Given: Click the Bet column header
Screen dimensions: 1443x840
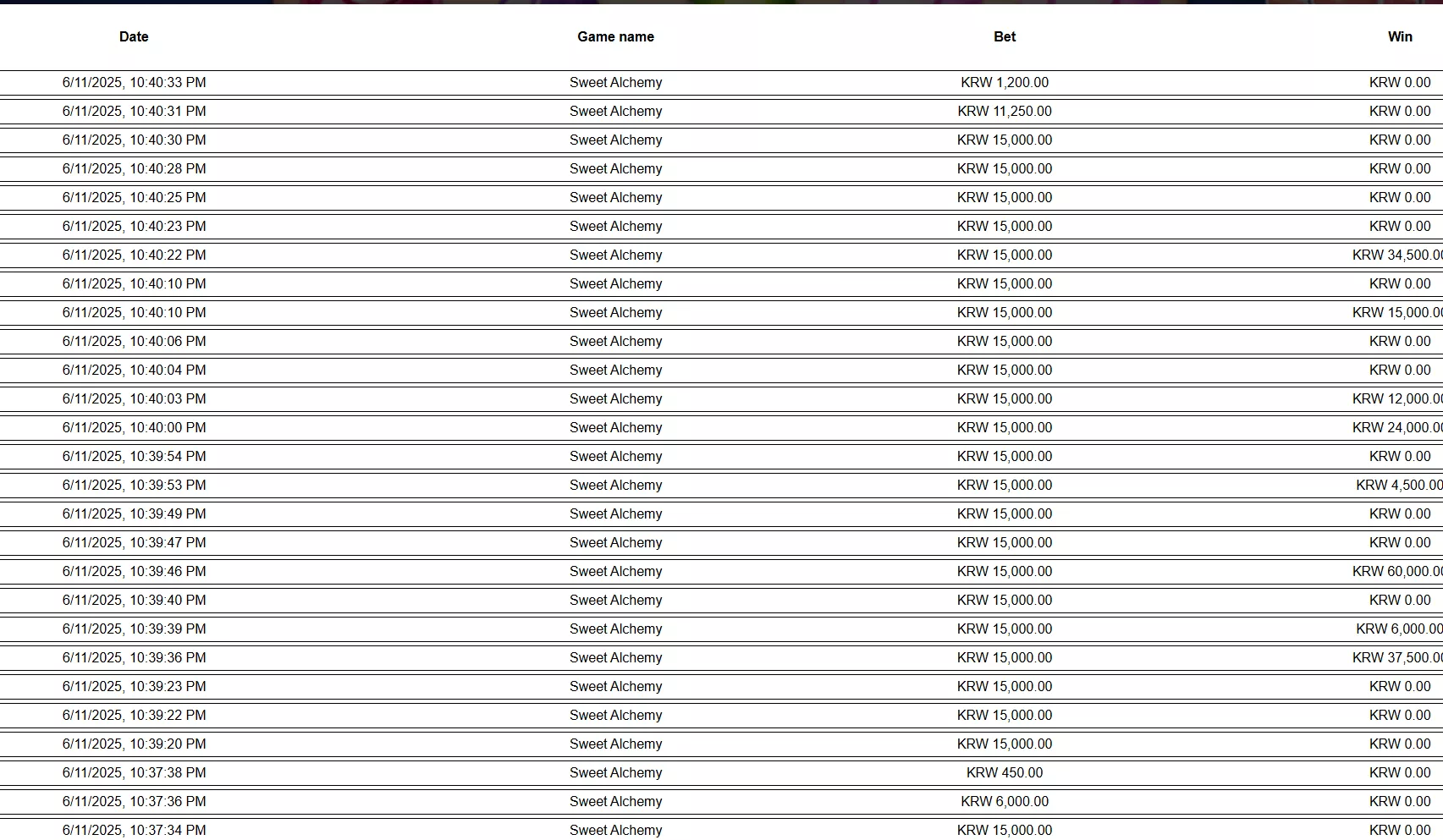Looking at the screenshot, I should pos(1005,36).
